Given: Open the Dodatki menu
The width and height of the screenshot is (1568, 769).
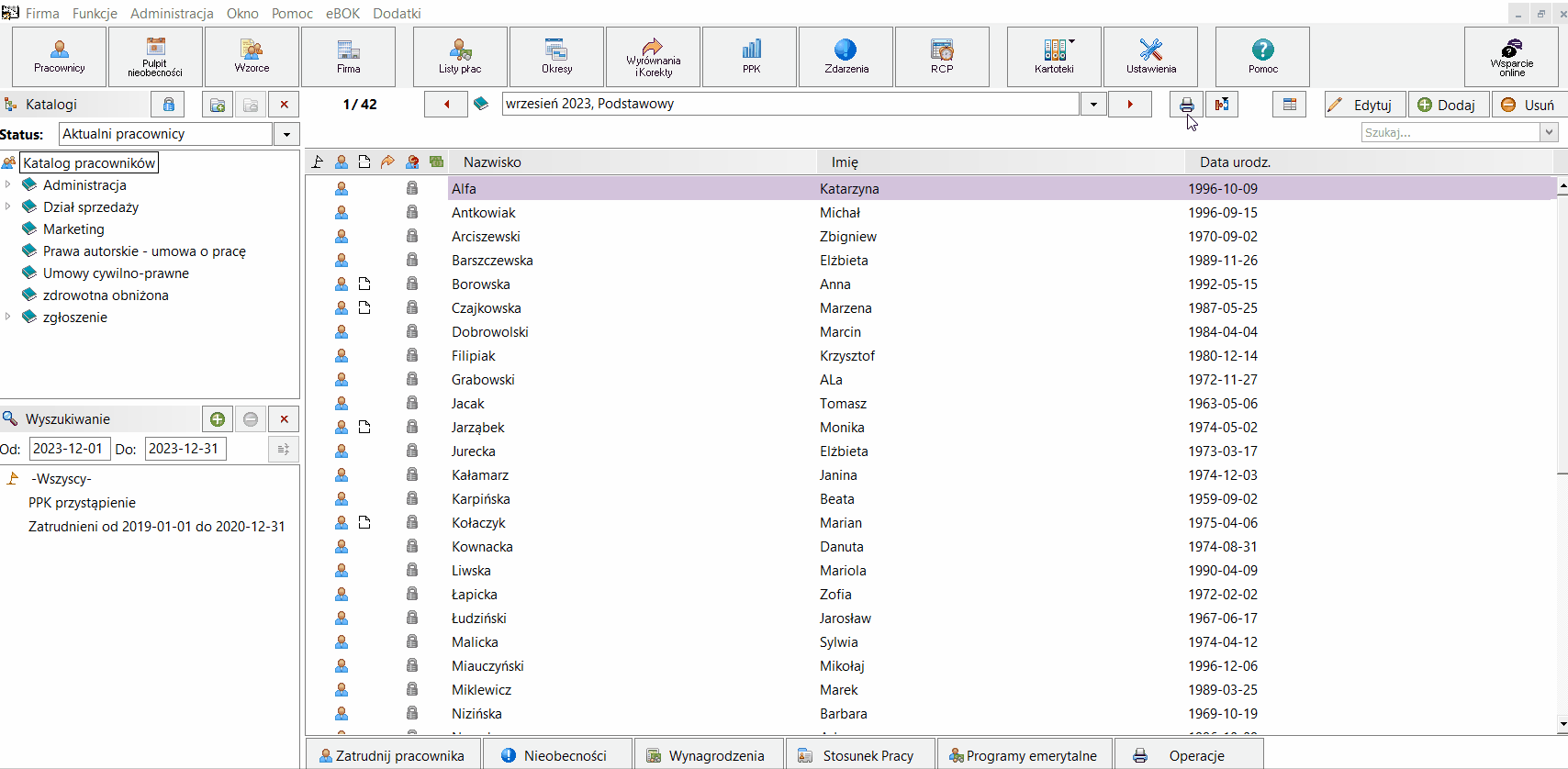Looking at the screenshot, I should click(x=397, y=13).
